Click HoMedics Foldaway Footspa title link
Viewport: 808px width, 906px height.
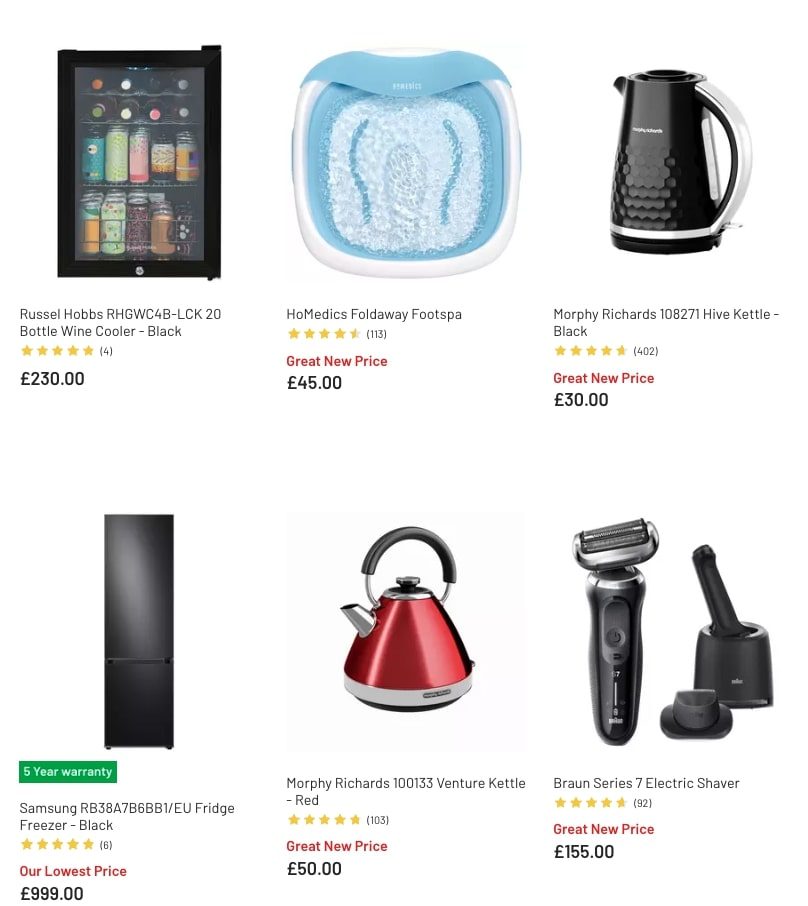(374, 314)
